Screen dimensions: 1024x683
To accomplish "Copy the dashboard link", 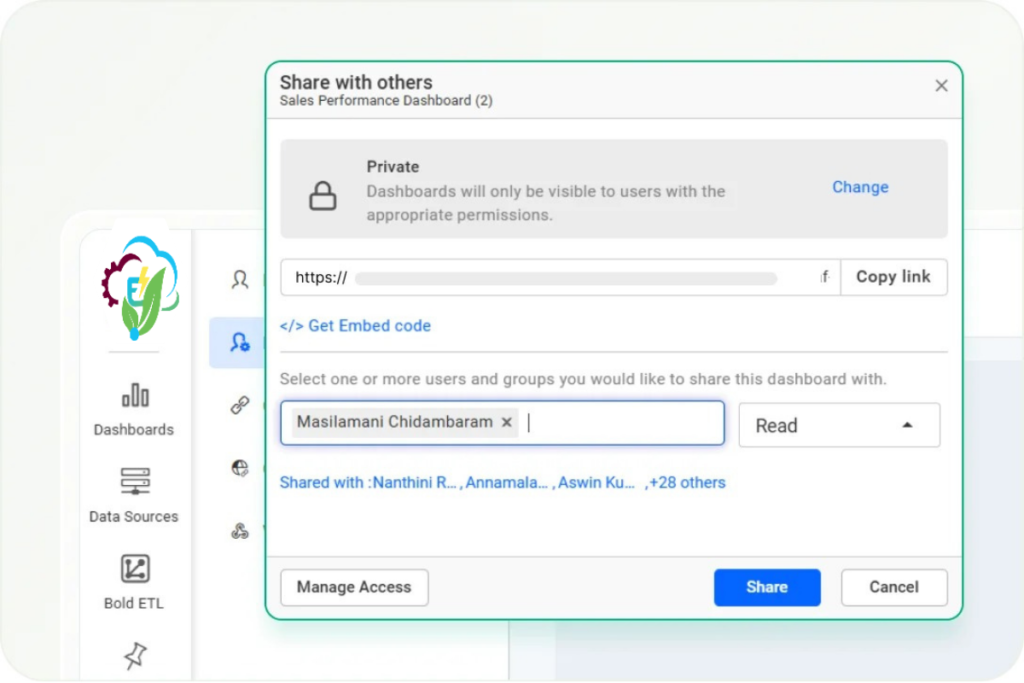I will [x=893, y=277].
